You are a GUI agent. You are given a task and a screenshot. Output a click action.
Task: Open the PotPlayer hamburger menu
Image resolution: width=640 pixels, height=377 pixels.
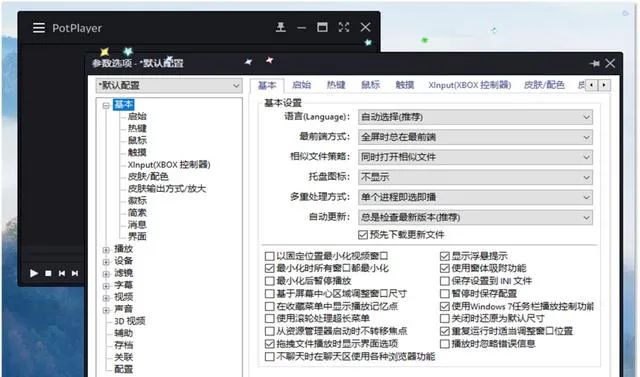click(39, 28)
